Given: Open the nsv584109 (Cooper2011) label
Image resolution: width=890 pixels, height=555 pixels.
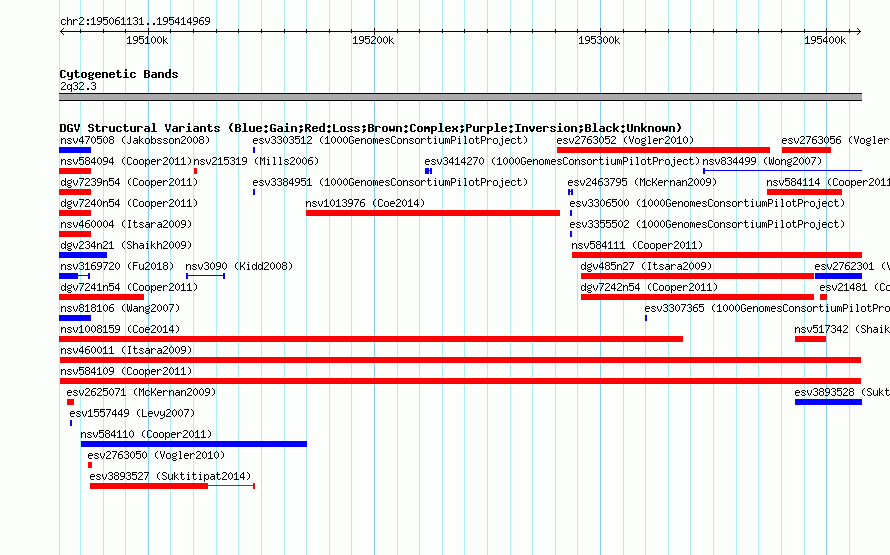Looking at the screenshot, I should pyautogui.click(x=126, y=371).
